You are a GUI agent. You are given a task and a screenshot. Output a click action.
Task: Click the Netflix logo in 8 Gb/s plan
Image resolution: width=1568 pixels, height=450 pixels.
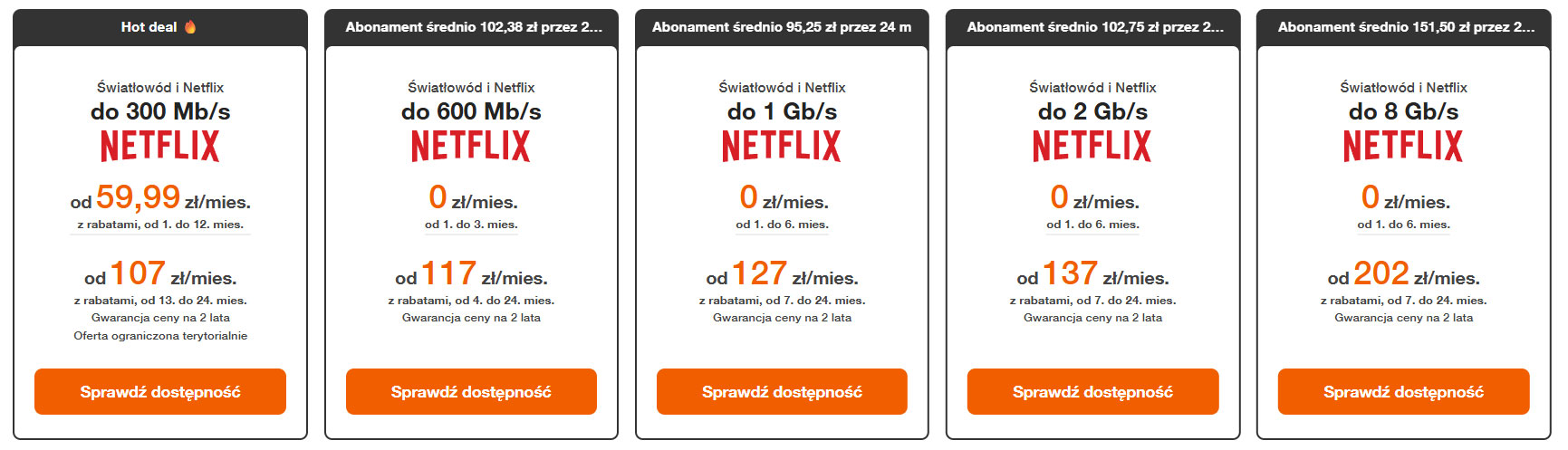click(1403, 146)
